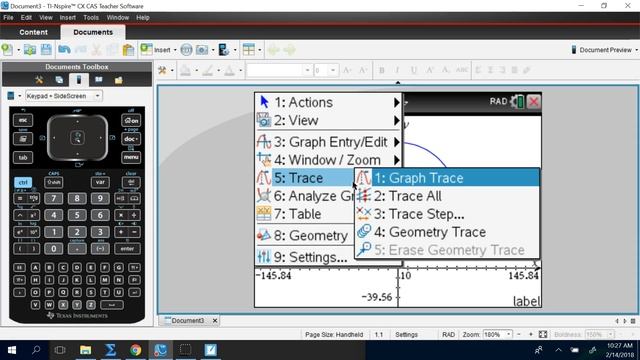Click the enter key on the keypad
Image resolution: width=640 pixels, height=360 pixels.
[127, 249]
